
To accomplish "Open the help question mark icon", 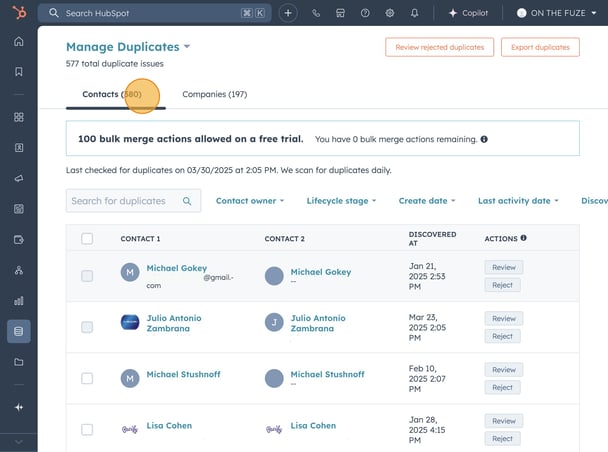I will [365, 13].
